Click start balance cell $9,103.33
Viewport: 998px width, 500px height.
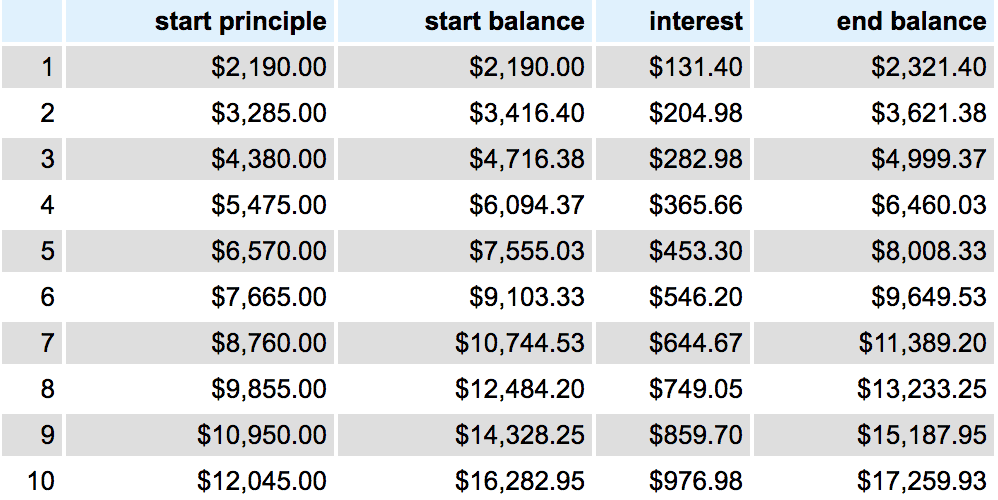point(527,297)
